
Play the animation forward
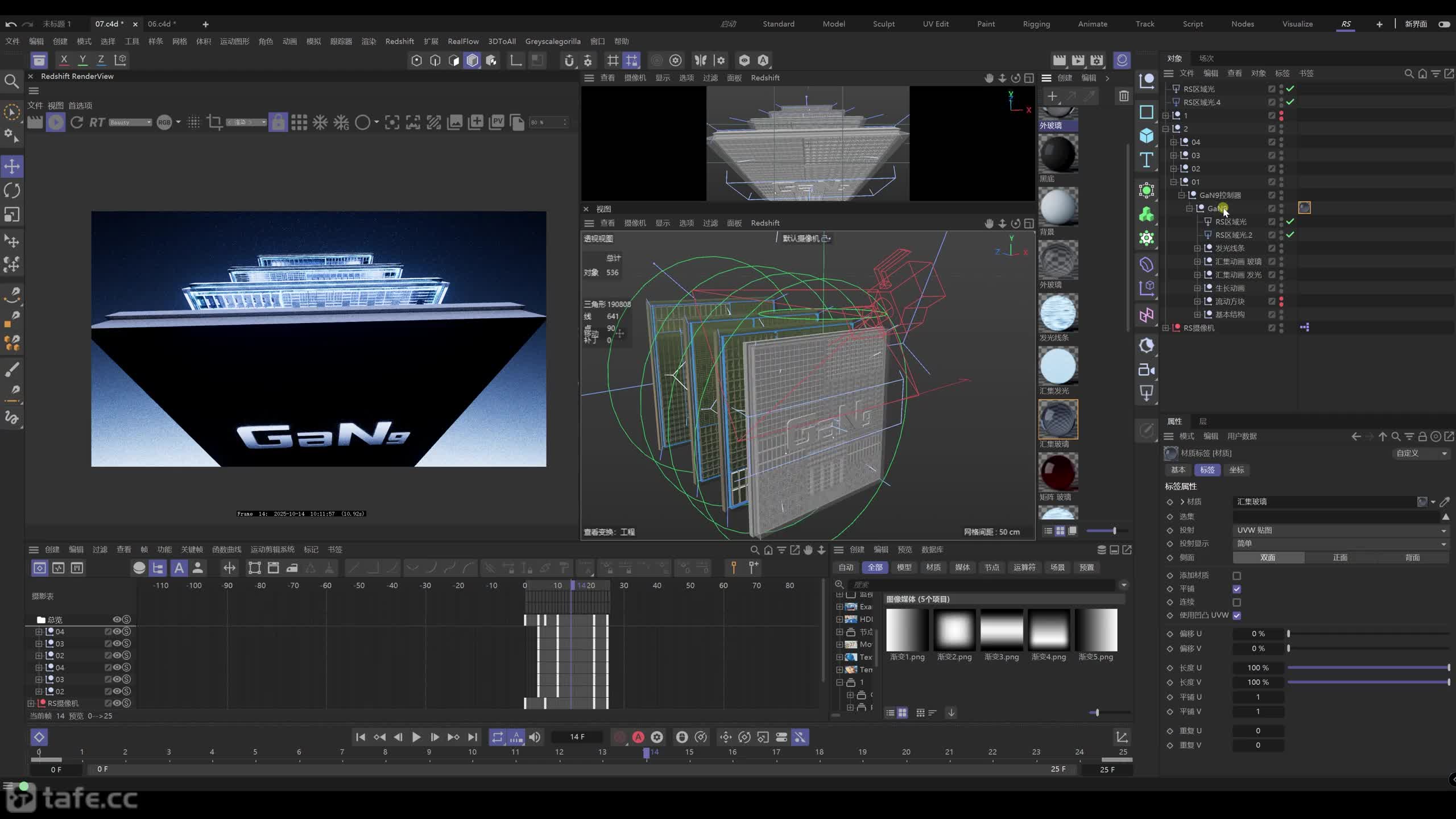click(416, 737)
